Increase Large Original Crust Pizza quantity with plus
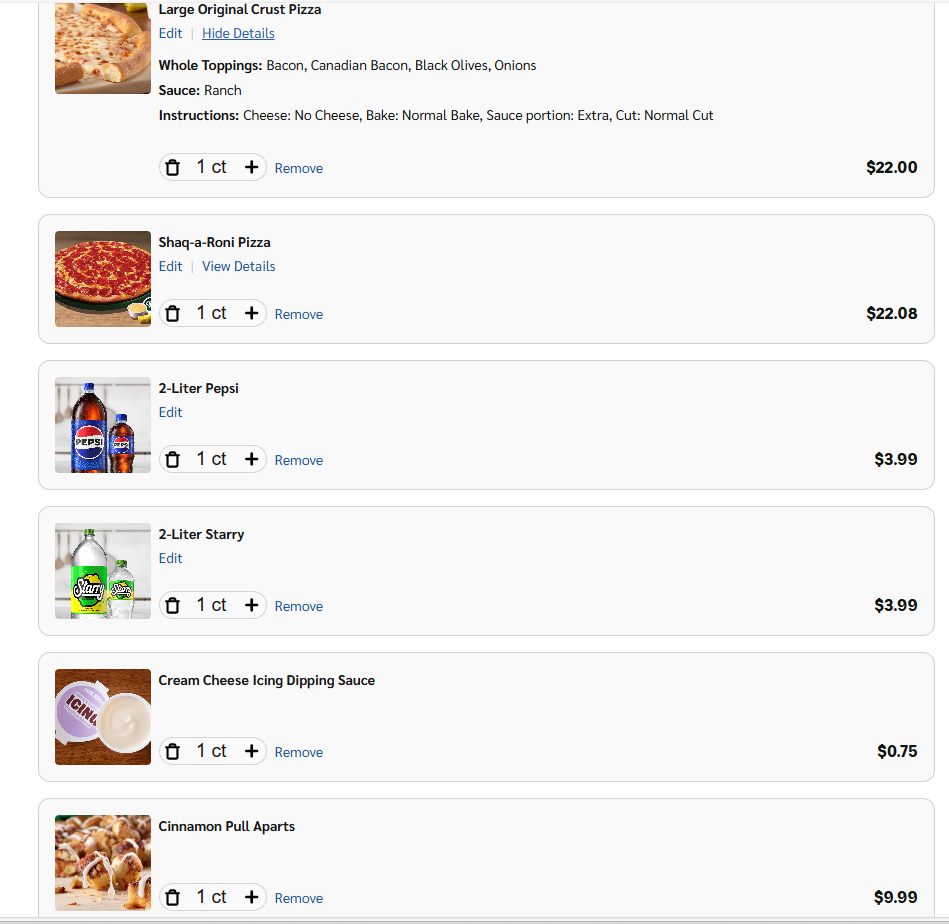The height and width of the screenshot is (924, 949). 251,168
